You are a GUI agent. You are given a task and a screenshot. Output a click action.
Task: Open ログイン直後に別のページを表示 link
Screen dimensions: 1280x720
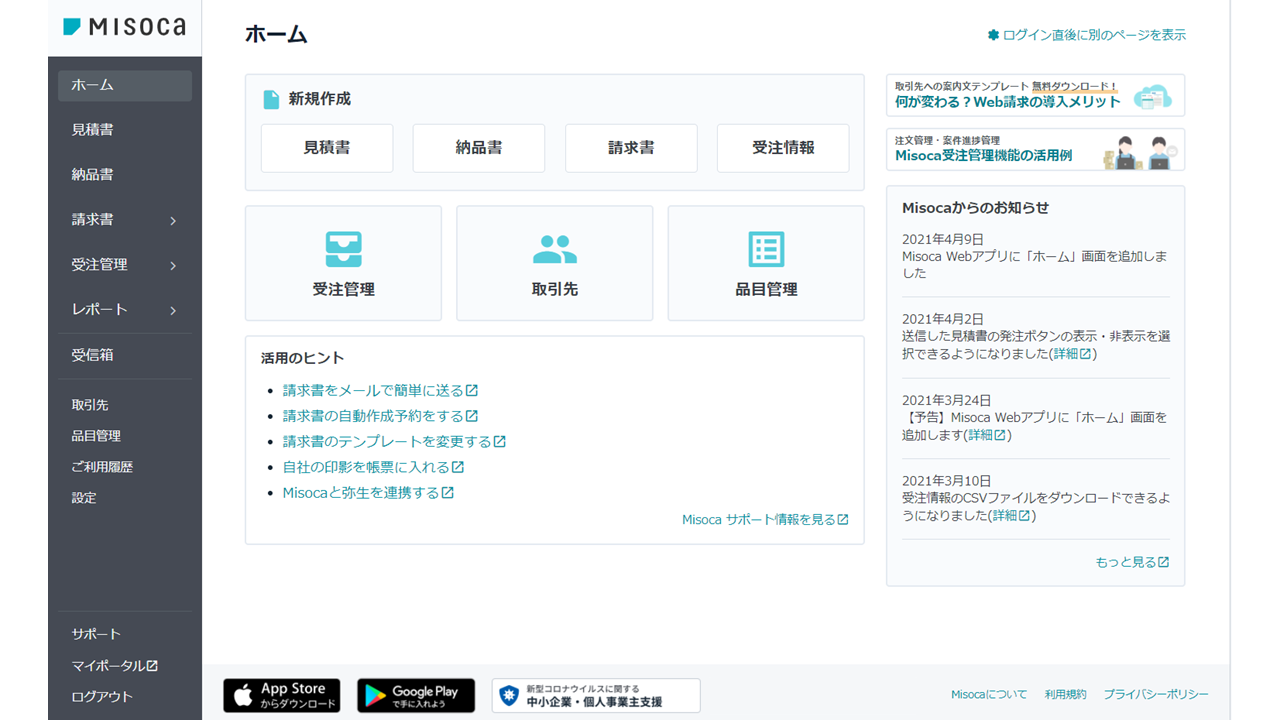(x=1094, y=35)
